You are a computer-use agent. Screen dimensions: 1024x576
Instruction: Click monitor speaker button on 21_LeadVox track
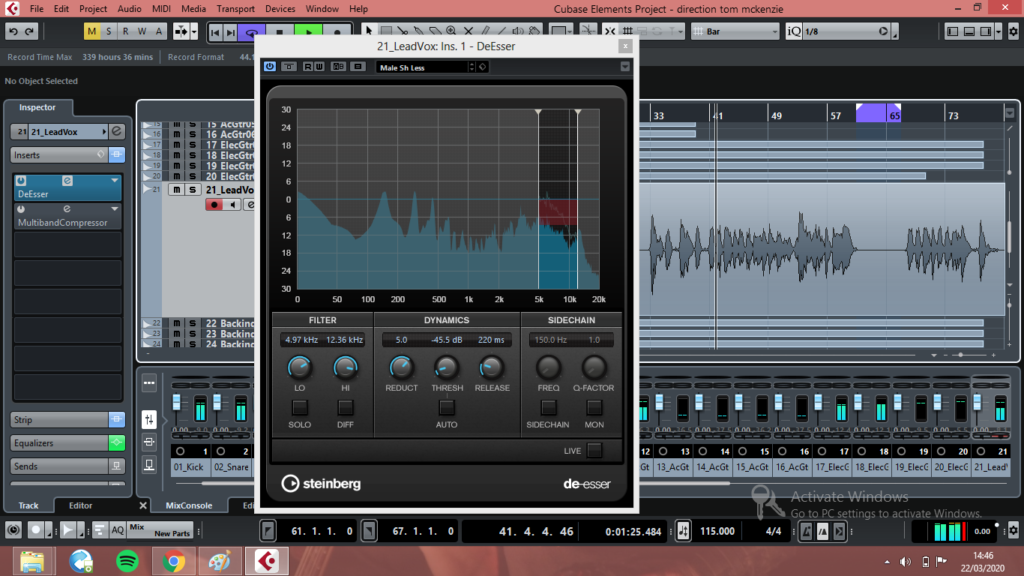(232, 205)
